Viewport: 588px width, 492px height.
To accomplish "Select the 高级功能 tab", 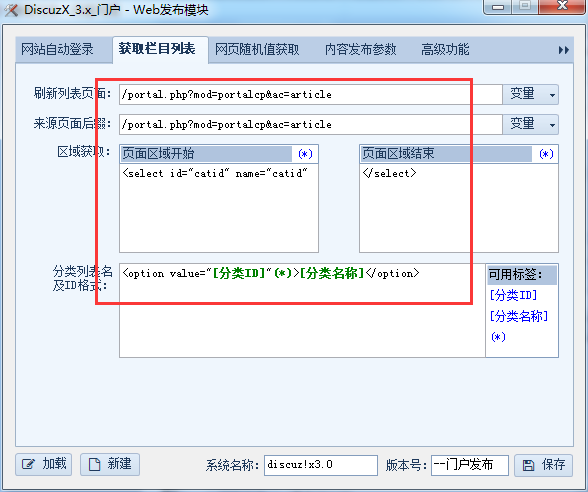I will coord(445,49).
